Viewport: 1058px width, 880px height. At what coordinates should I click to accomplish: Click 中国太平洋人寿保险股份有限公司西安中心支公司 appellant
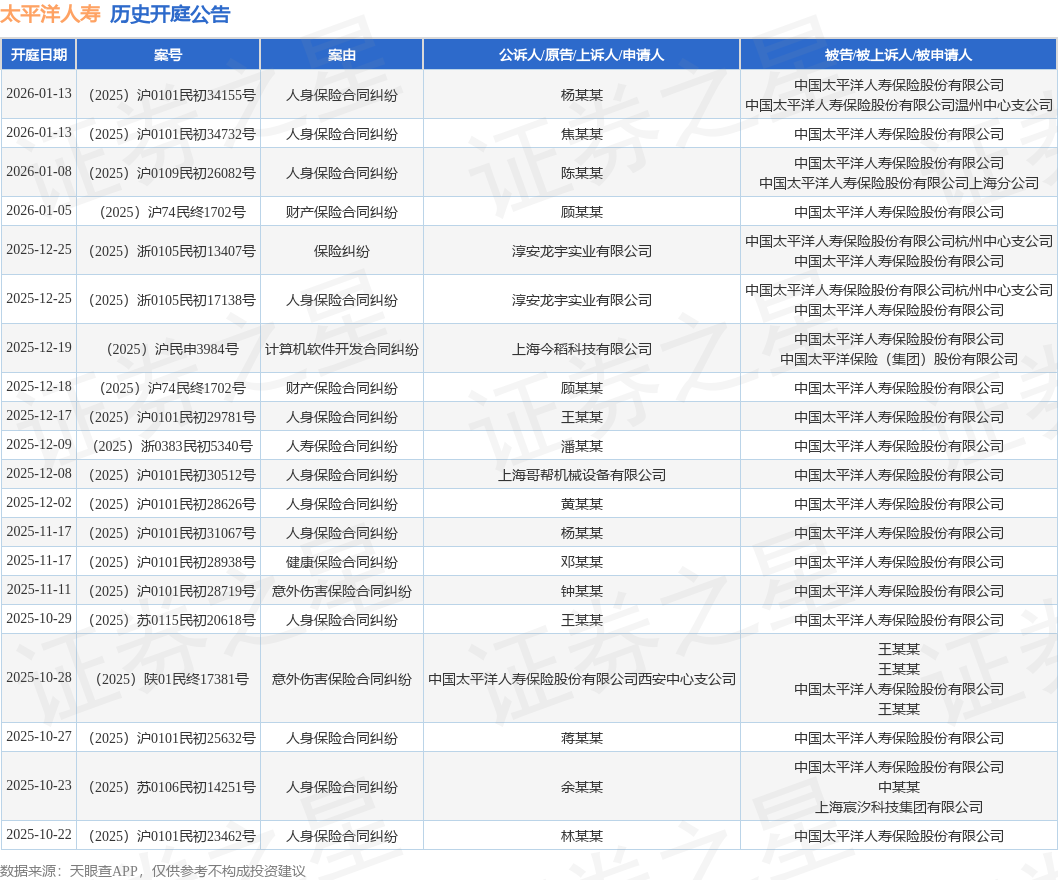(582, 679)
